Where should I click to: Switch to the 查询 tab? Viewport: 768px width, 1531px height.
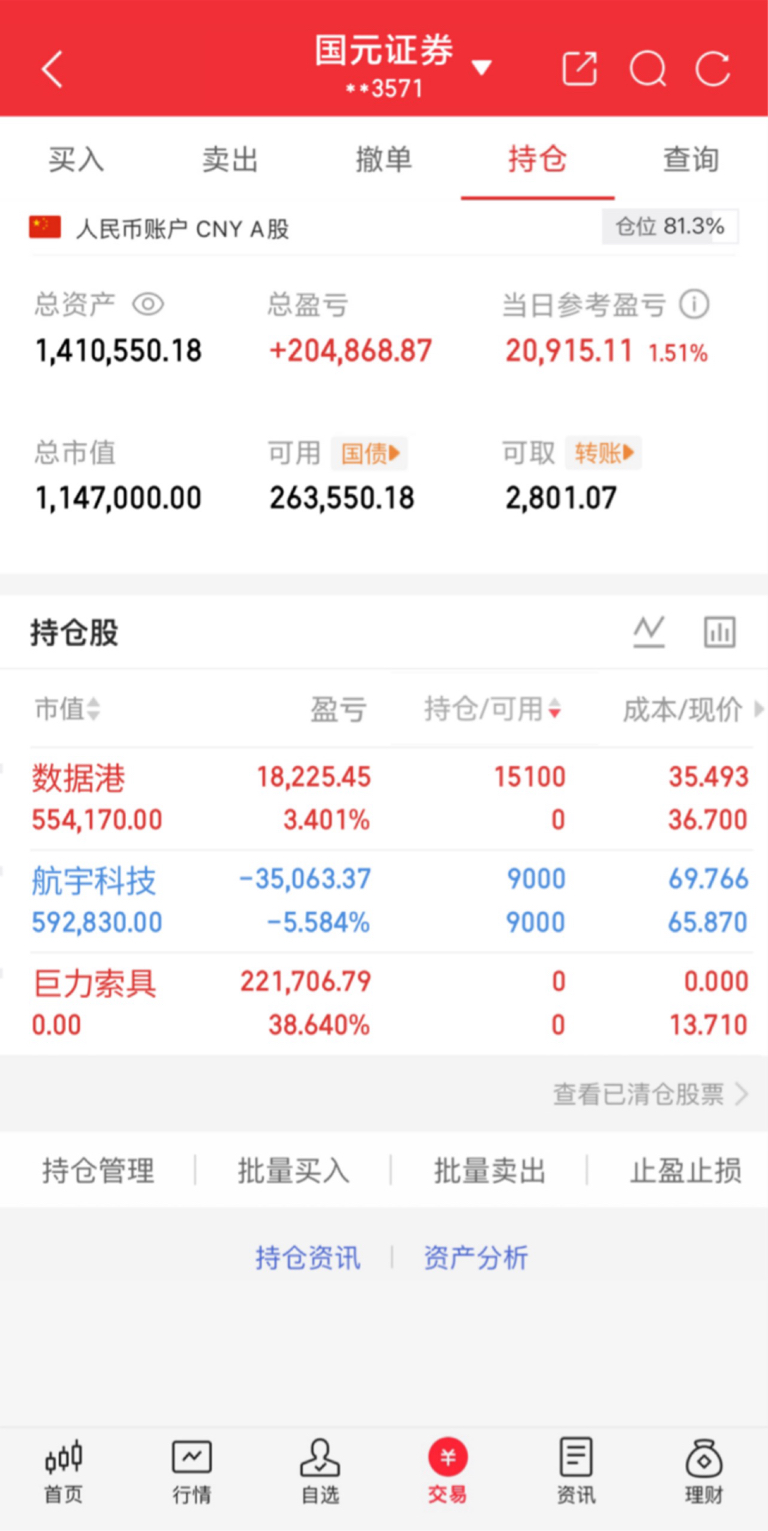point(691,159)
